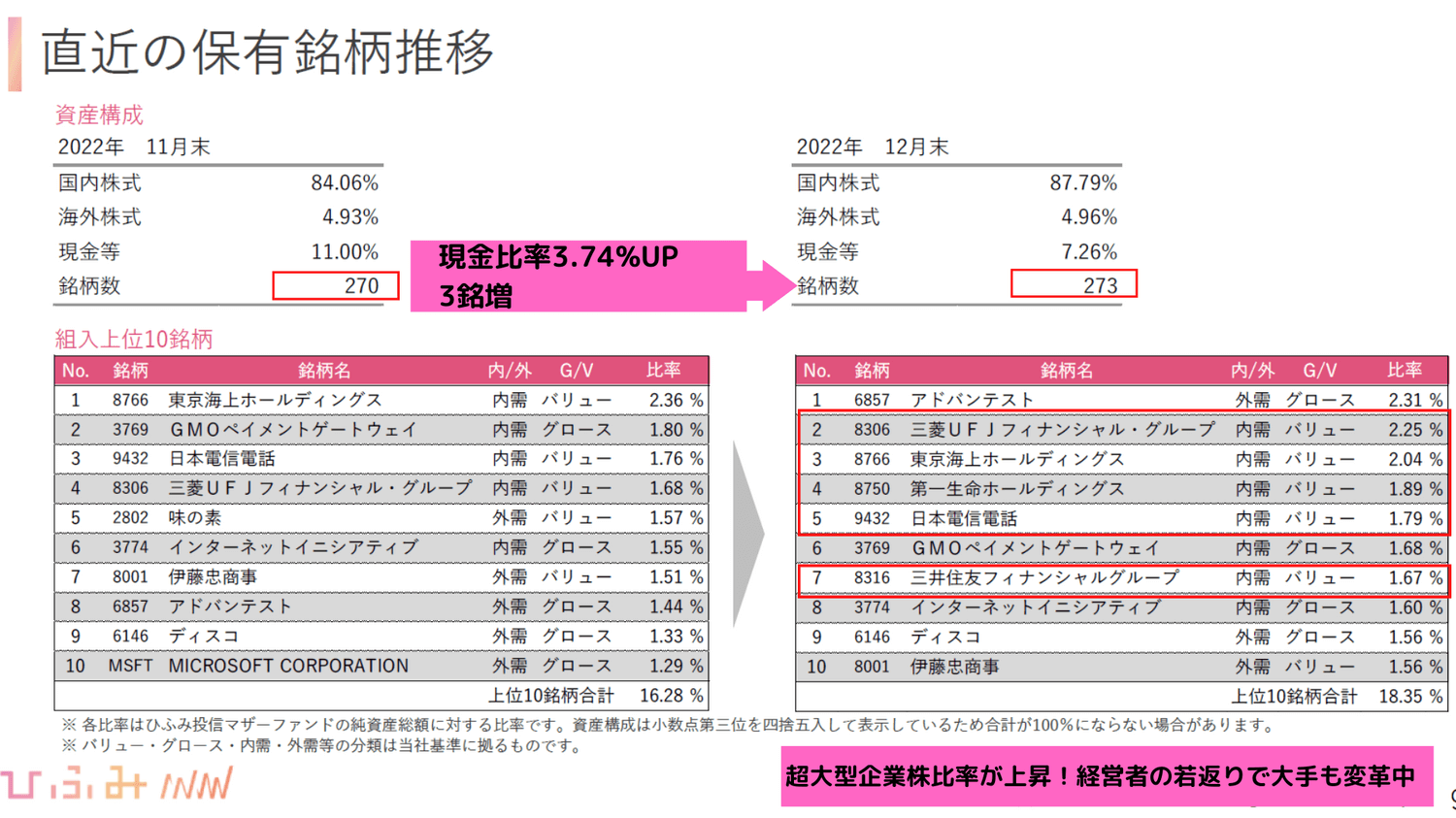Click stock code 8750
The image size is (1456, 818).
(x=872, y=489)
